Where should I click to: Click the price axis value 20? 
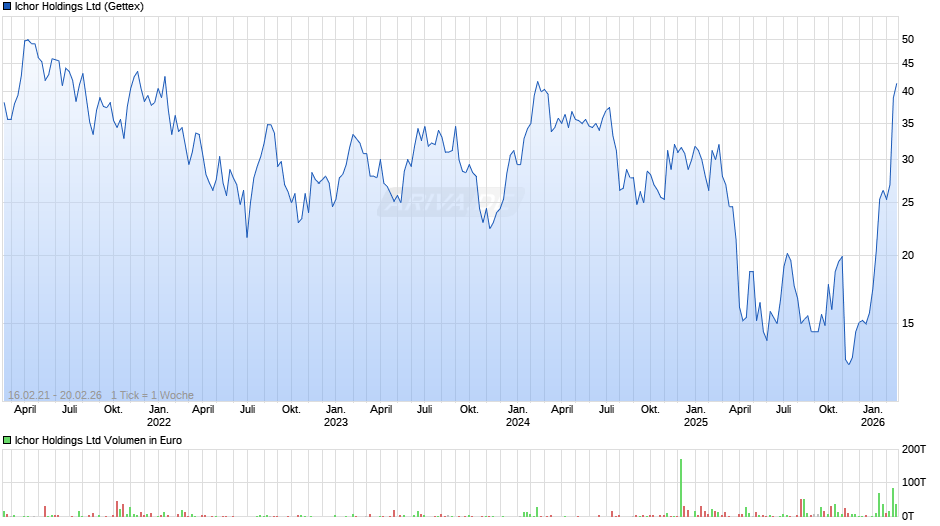(908, 256)
